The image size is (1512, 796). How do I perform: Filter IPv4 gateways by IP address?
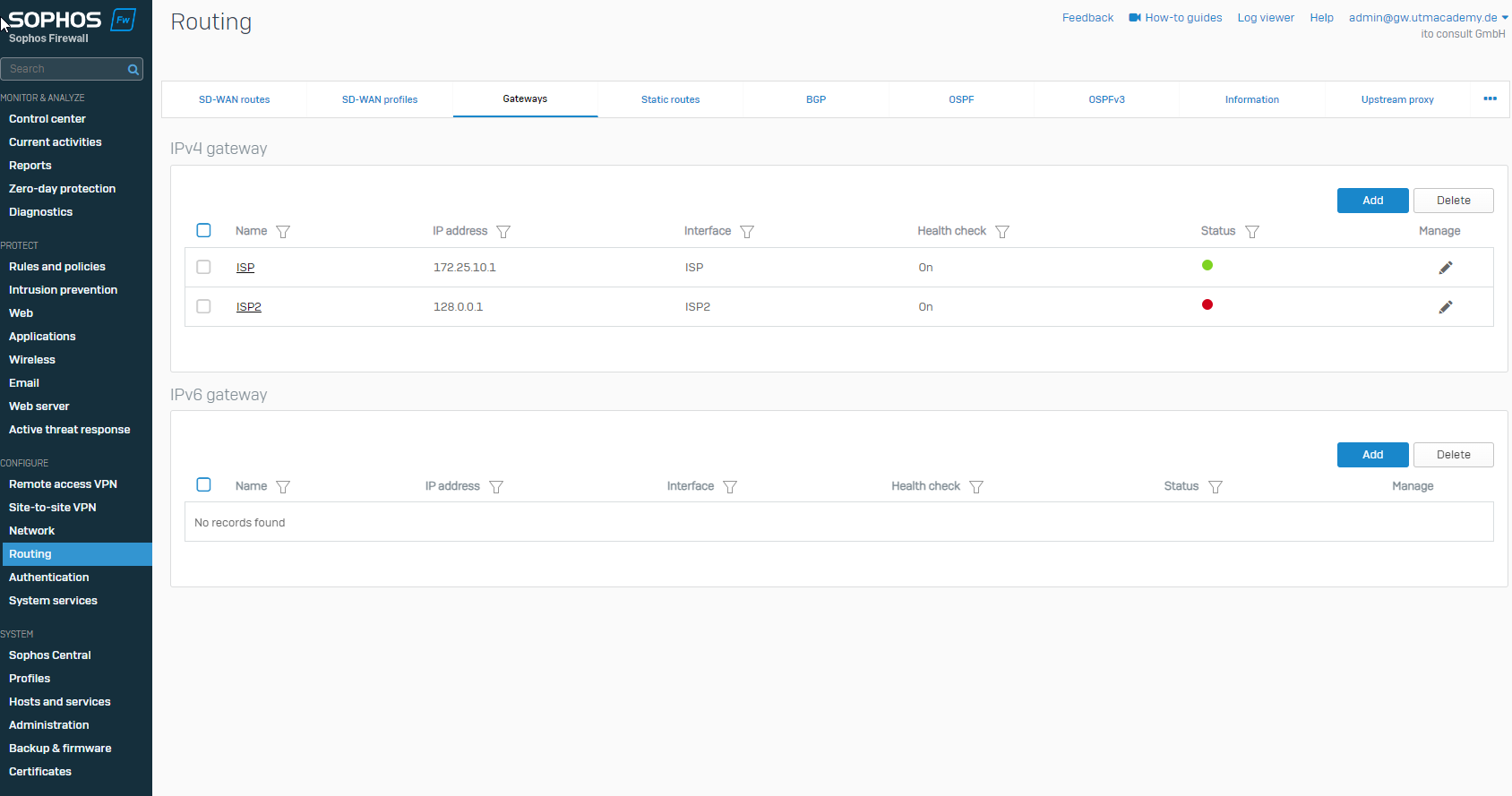click(503, 232)
